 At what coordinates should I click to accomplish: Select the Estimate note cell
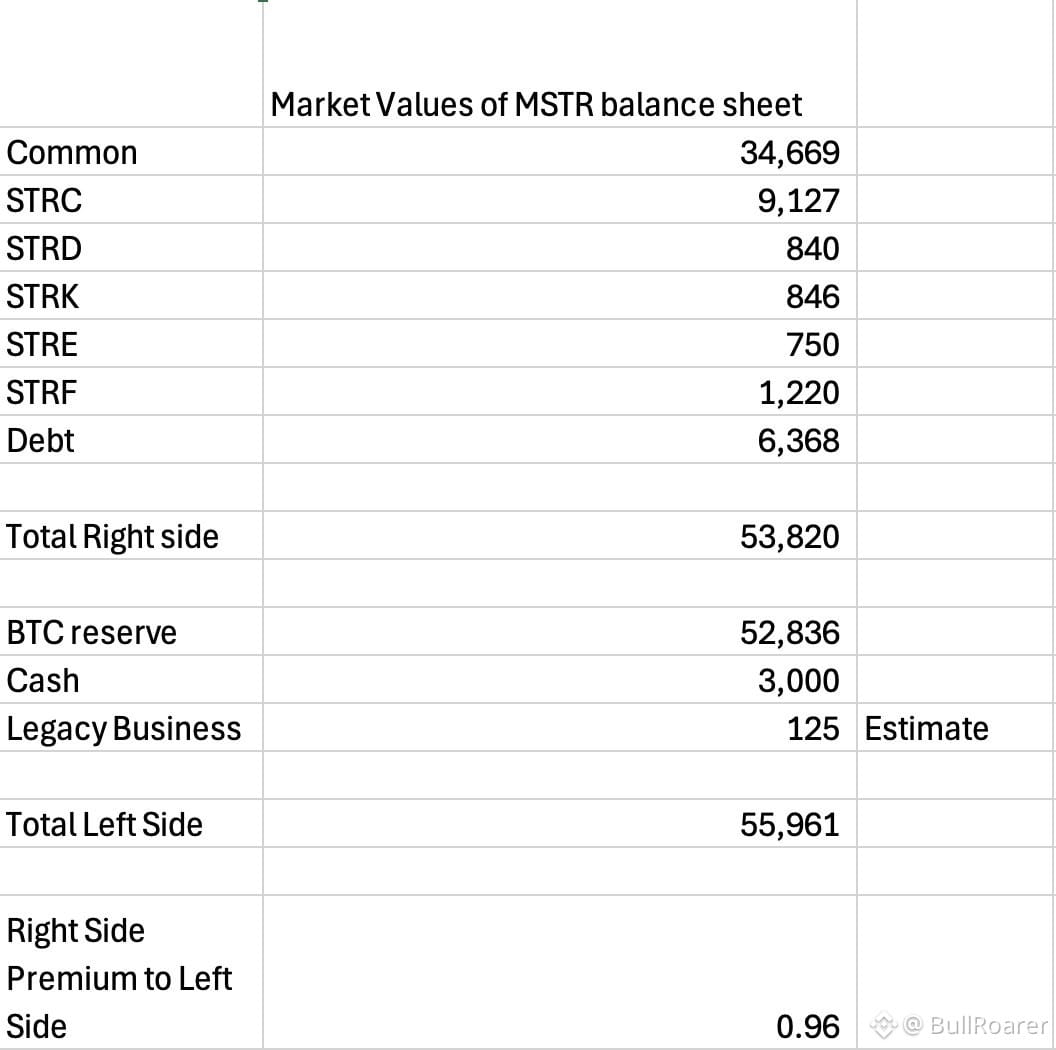pyautogui.click(x=956, y=727)
